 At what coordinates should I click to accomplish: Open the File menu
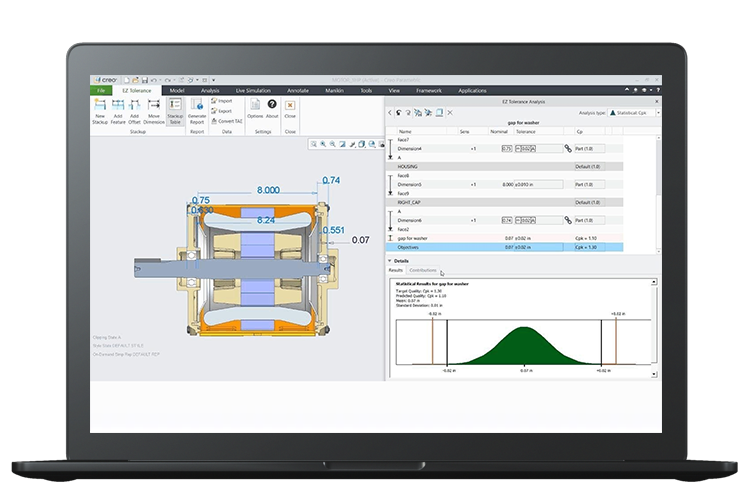(x=101, y=90)
